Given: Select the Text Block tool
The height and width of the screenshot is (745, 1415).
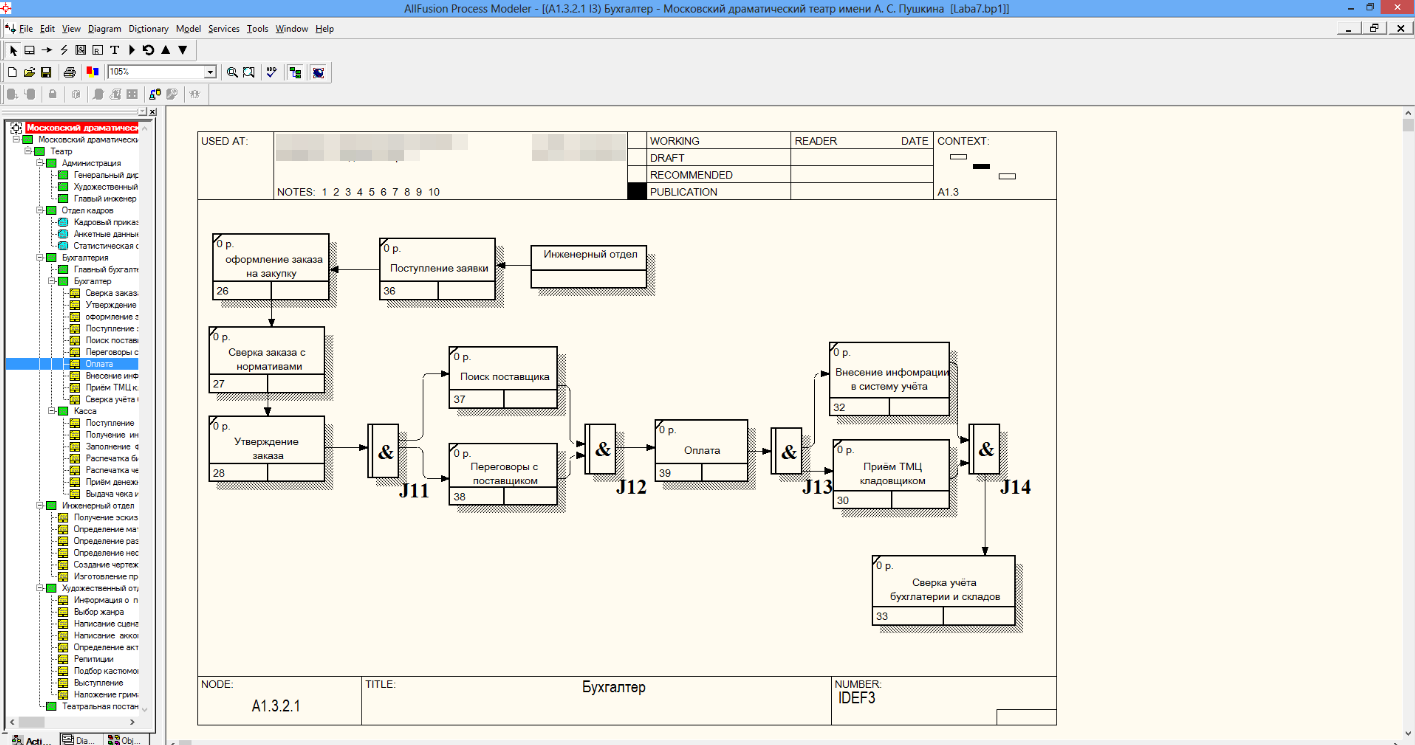Looking at the screenshot, I should (115, 50).
